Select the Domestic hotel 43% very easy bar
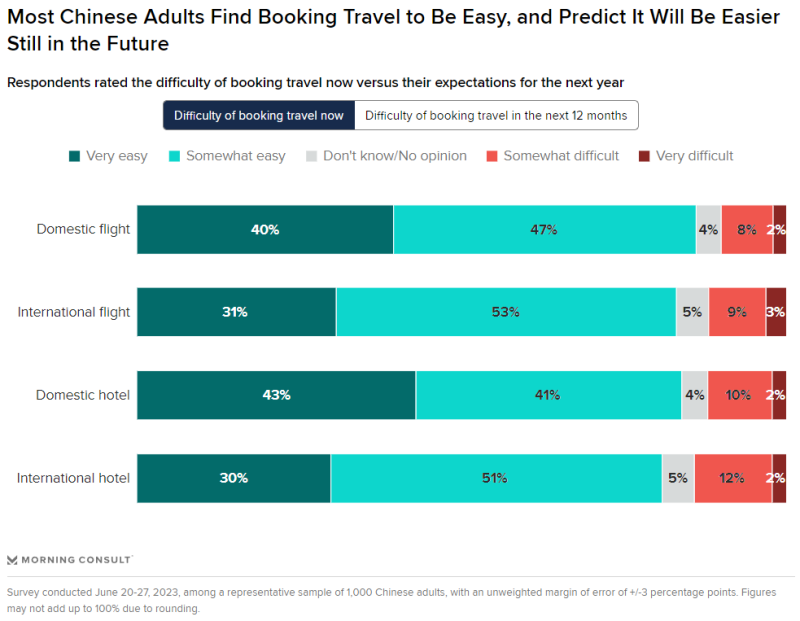Image resolution: width=800 pixels, height=621 pixels. pyautogui.click(x=276, y=395)
